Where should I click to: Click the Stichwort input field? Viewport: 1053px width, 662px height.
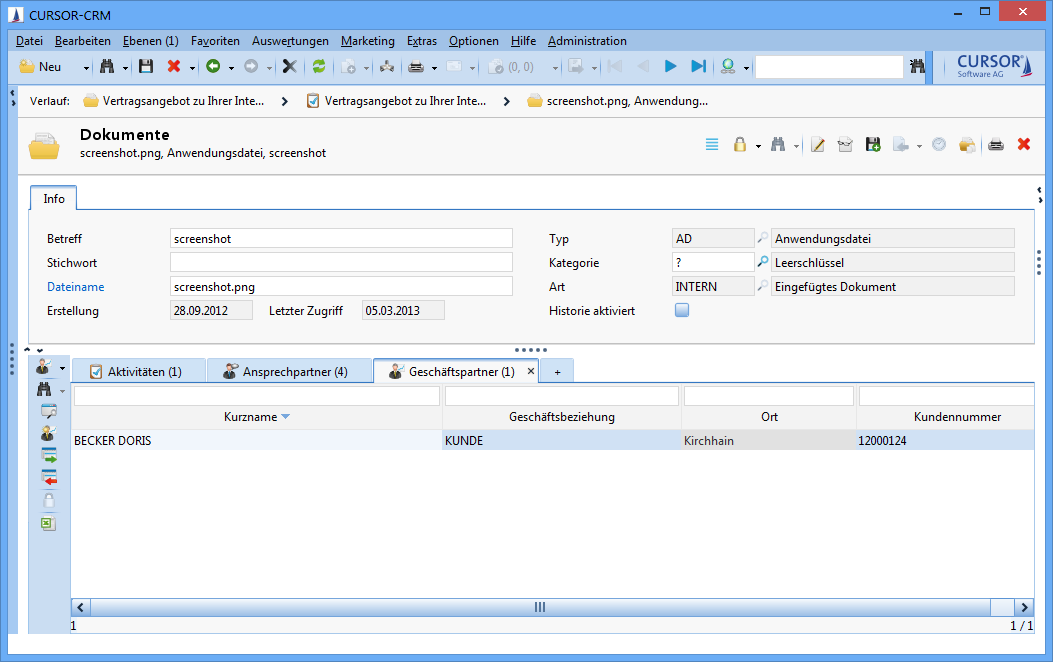[341, 263]
